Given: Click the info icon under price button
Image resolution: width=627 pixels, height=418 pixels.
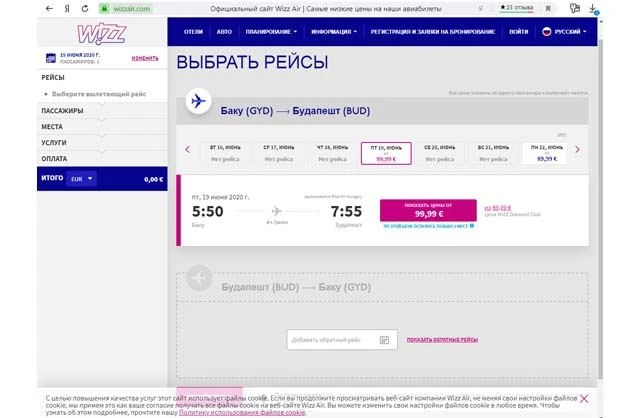Looking at the screenshot, I should tap(472, 226).
